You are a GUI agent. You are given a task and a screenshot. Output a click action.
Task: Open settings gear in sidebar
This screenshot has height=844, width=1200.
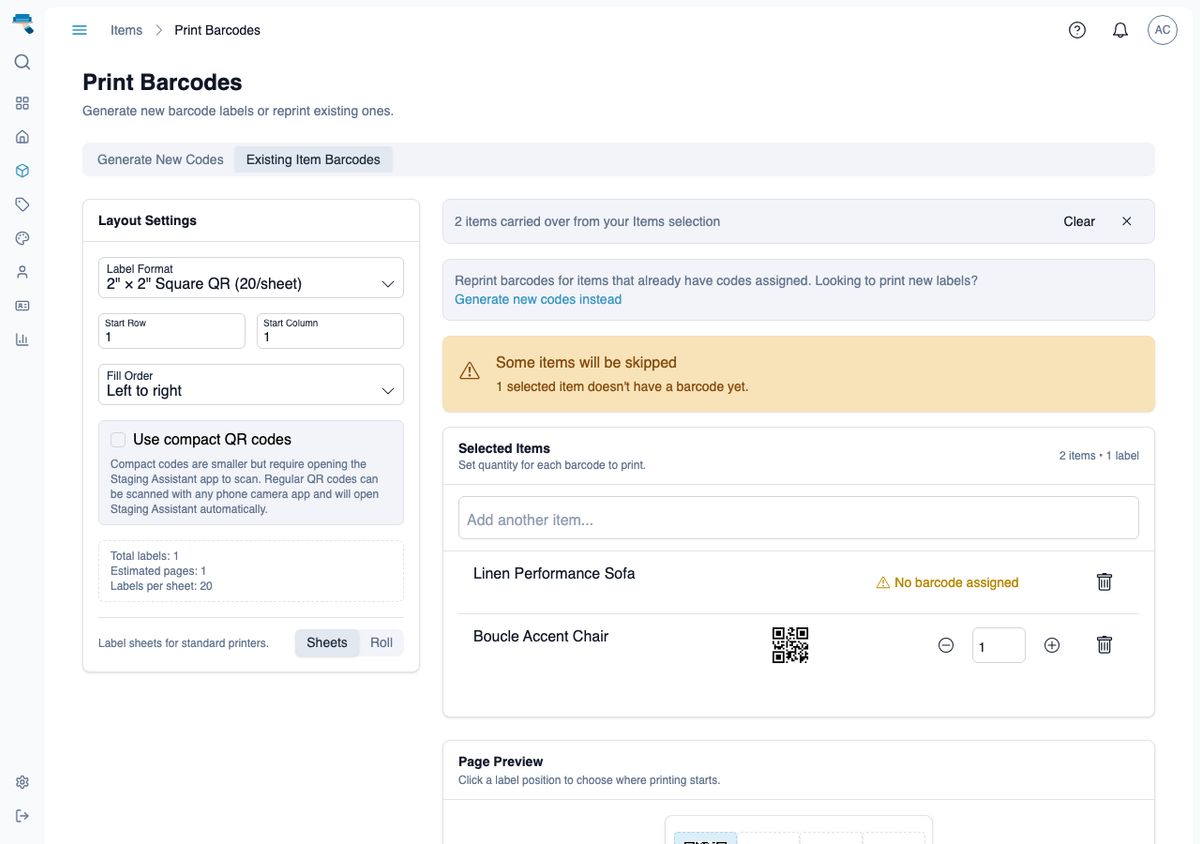tap(22, 782)
